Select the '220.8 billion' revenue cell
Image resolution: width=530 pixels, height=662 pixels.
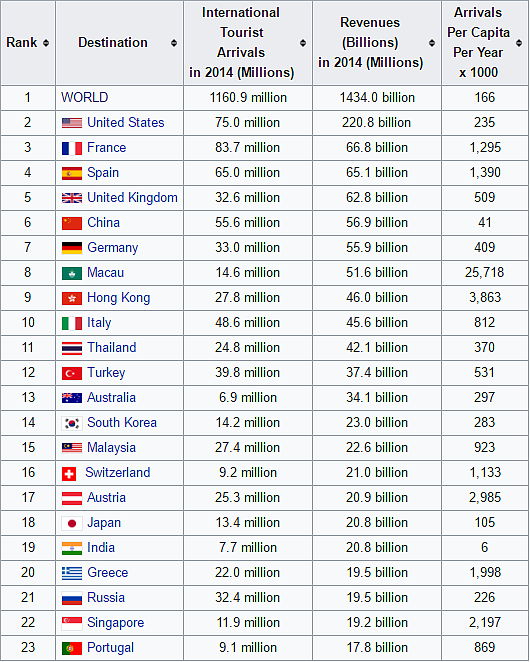[376, 122]
